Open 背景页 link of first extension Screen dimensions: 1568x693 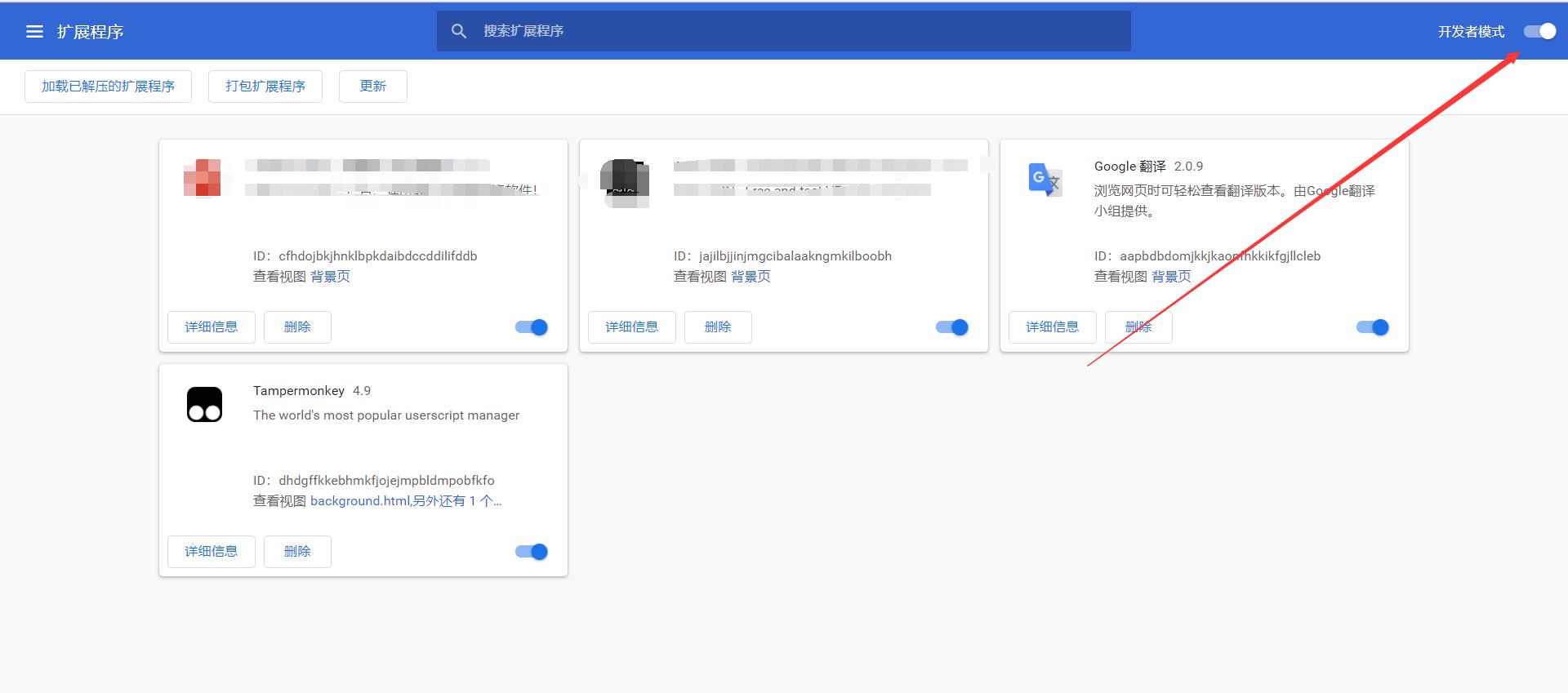(330, 277)
